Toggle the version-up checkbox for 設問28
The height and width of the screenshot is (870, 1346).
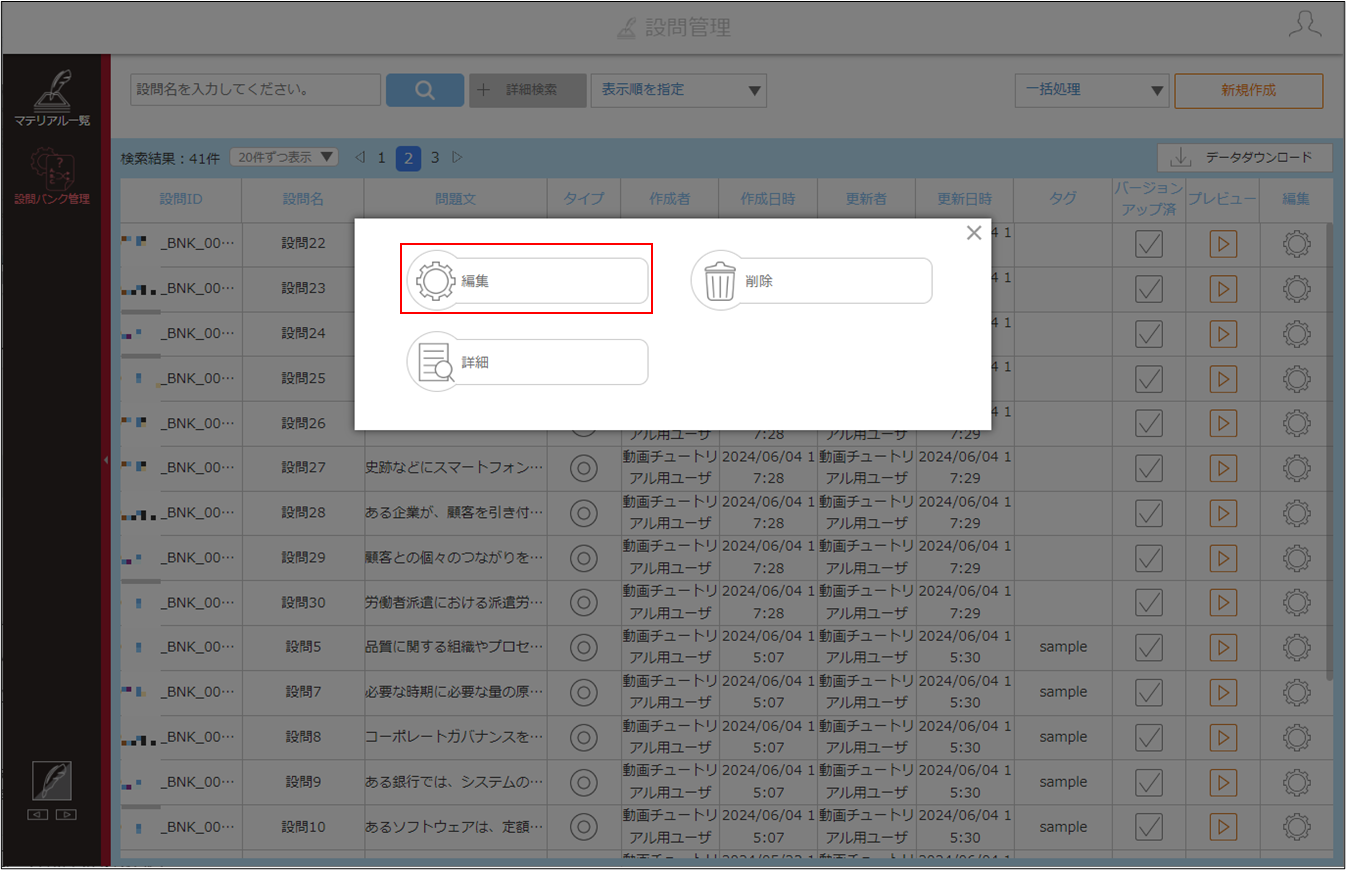[x=1149, y=513]
